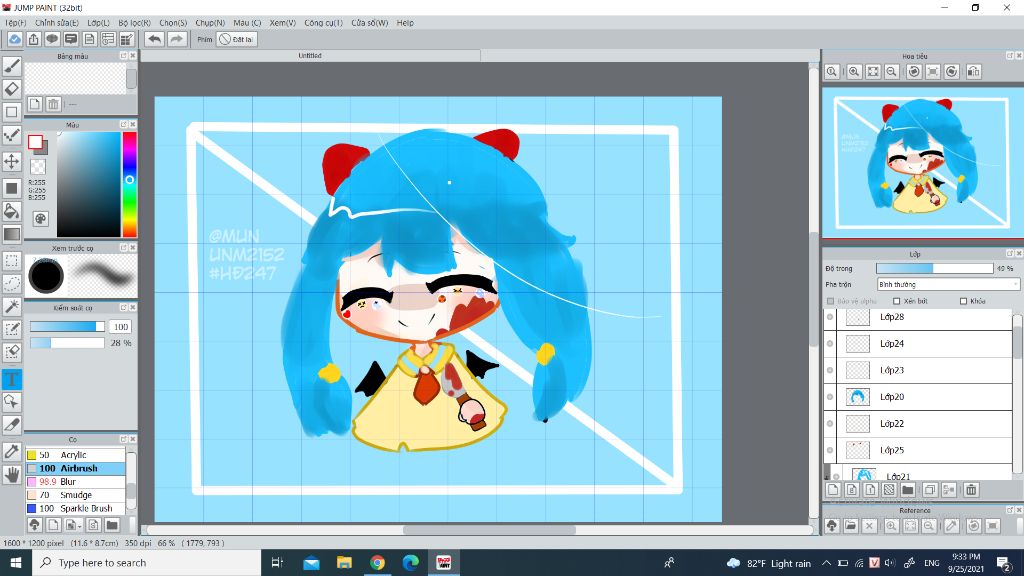The height and width of the screenshot is (576, 1024).
Task: Flip canvas horizontally in navigator
Action: (x=974, y=72)
